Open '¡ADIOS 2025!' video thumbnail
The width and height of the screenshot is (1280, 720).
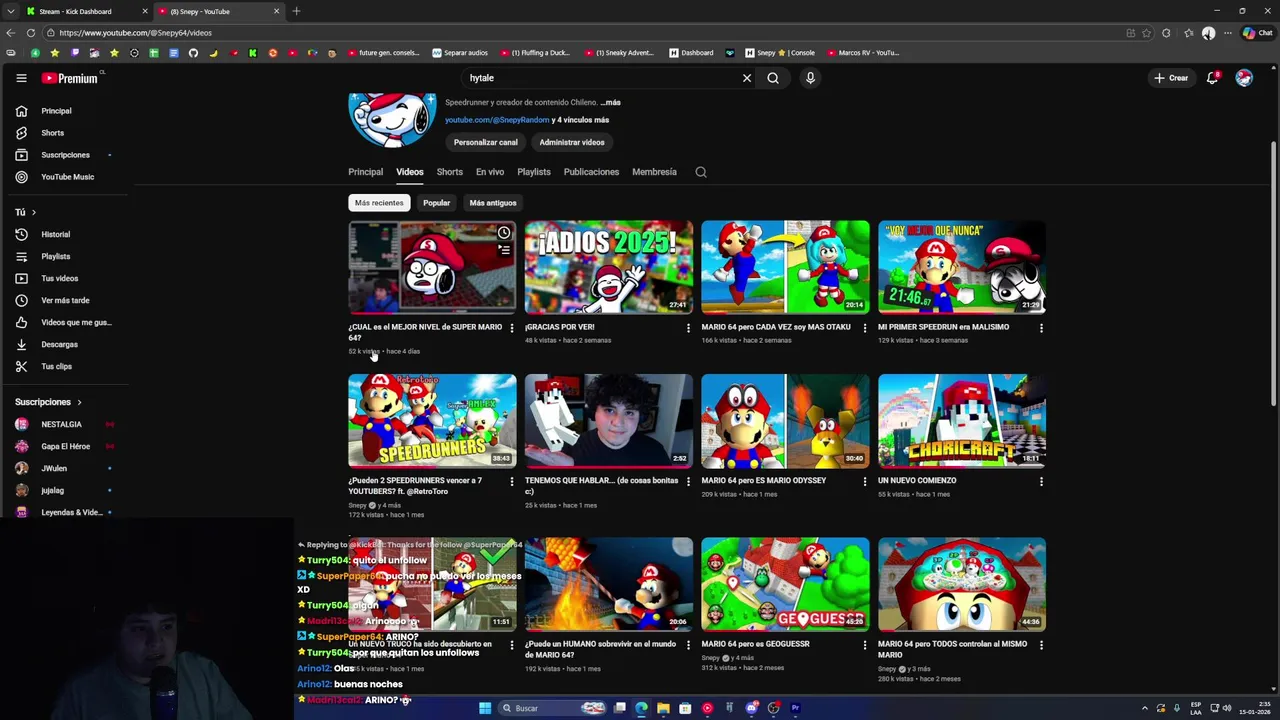(609, 267)
